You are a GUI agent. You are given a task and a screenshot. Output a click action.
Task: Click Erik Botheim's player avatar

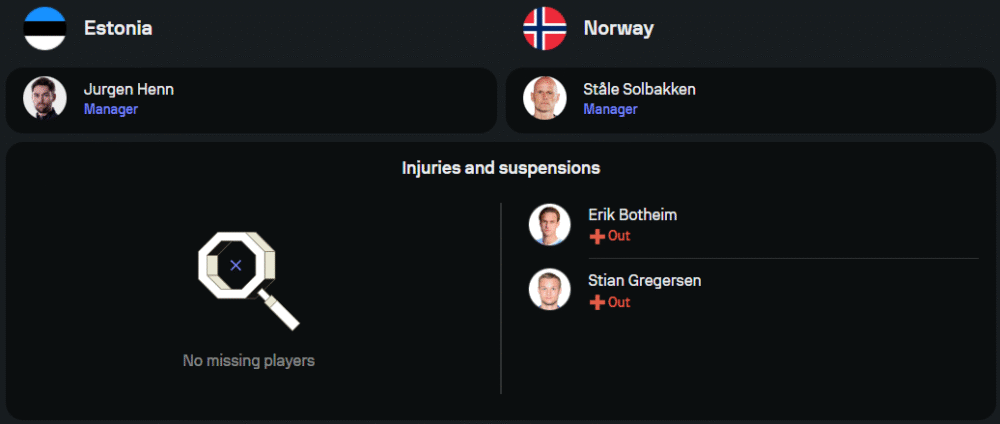click(549, 225)
